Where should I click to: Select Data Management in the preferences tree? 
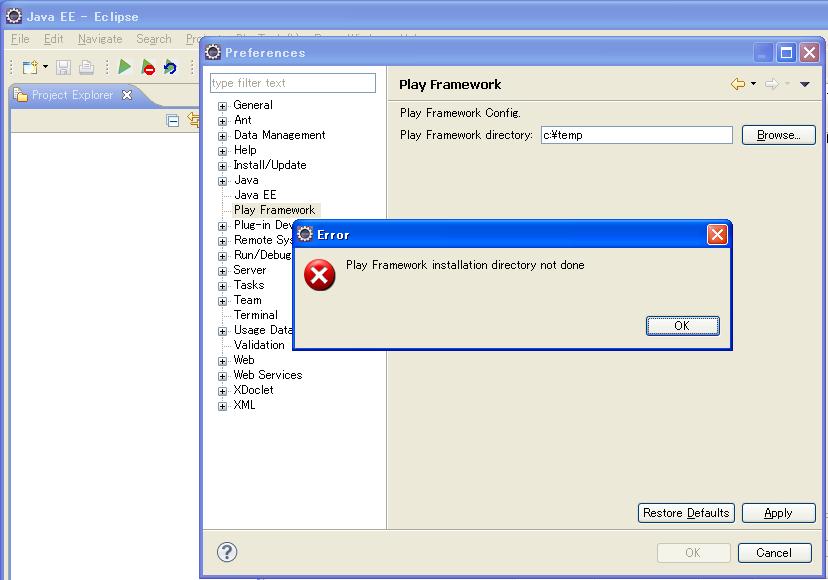tap(279, 135)
